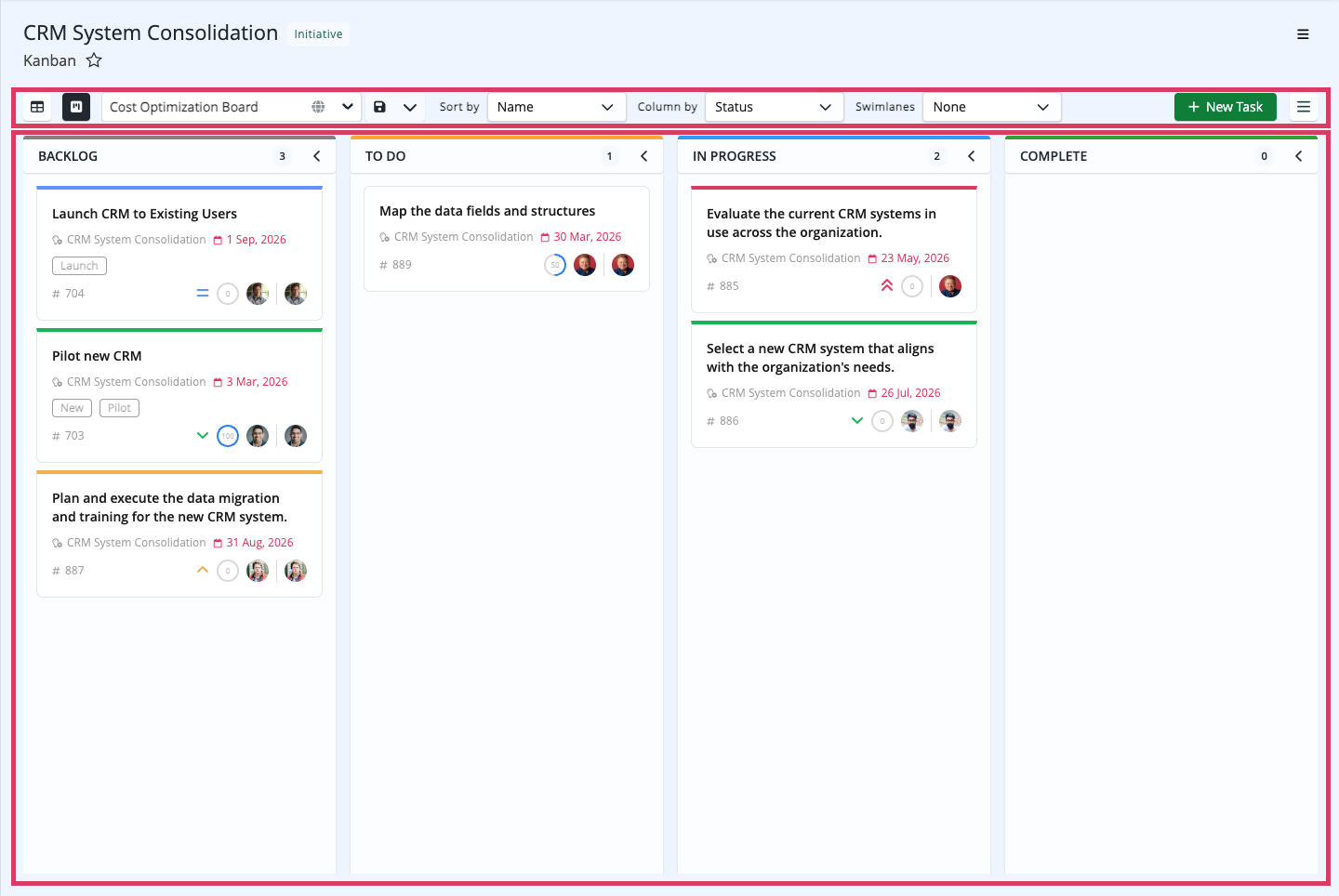
Task: Click due date 30 Mar, 2026
Action: pos(581,237)
